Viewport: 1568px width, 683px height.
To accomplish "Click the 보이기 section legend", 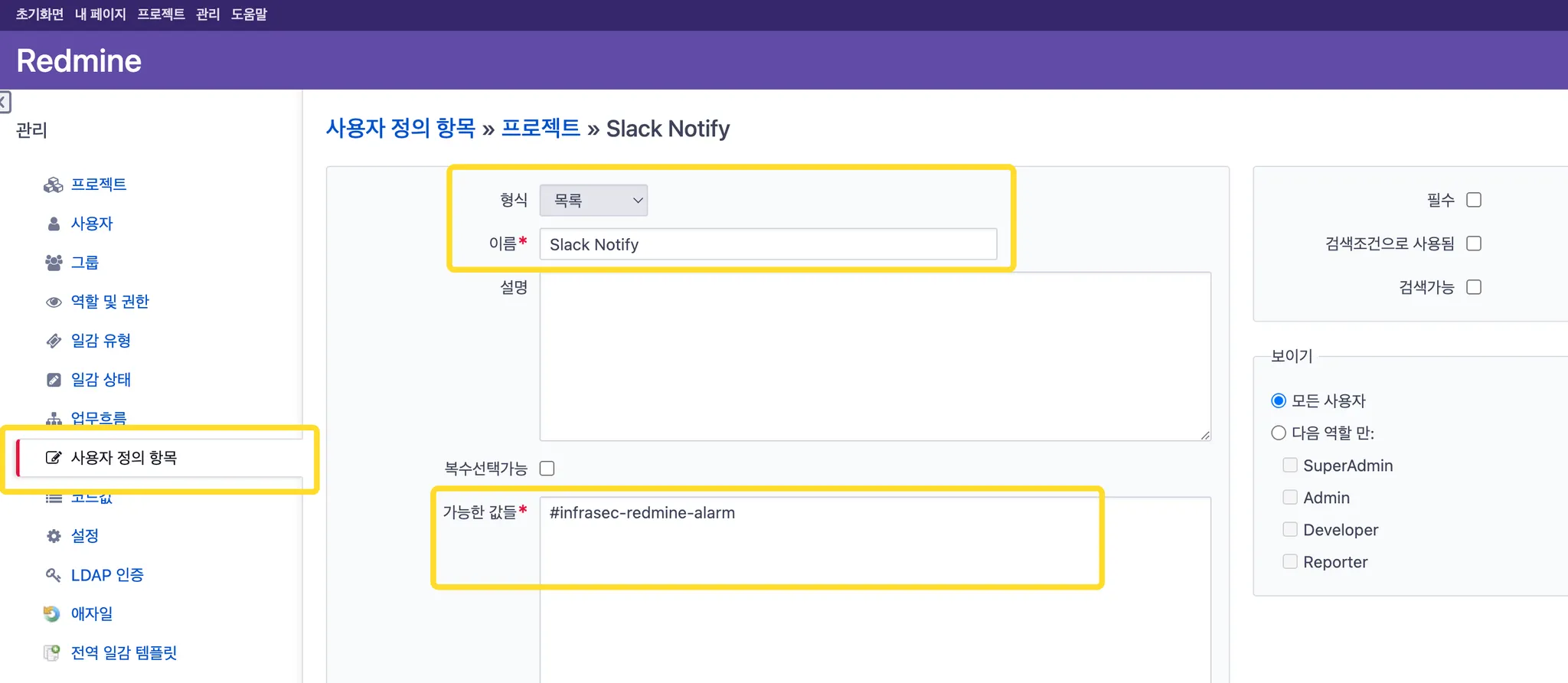I will tap(1292, 356).
